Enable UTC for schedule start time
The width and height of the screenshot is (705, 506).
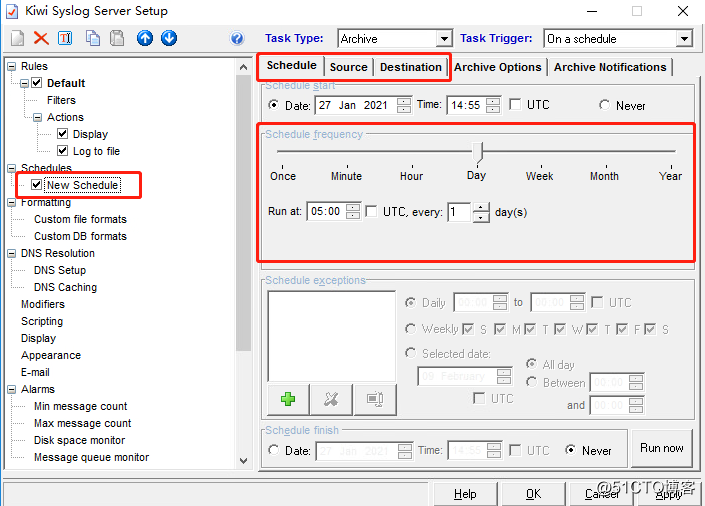[515, 105]
